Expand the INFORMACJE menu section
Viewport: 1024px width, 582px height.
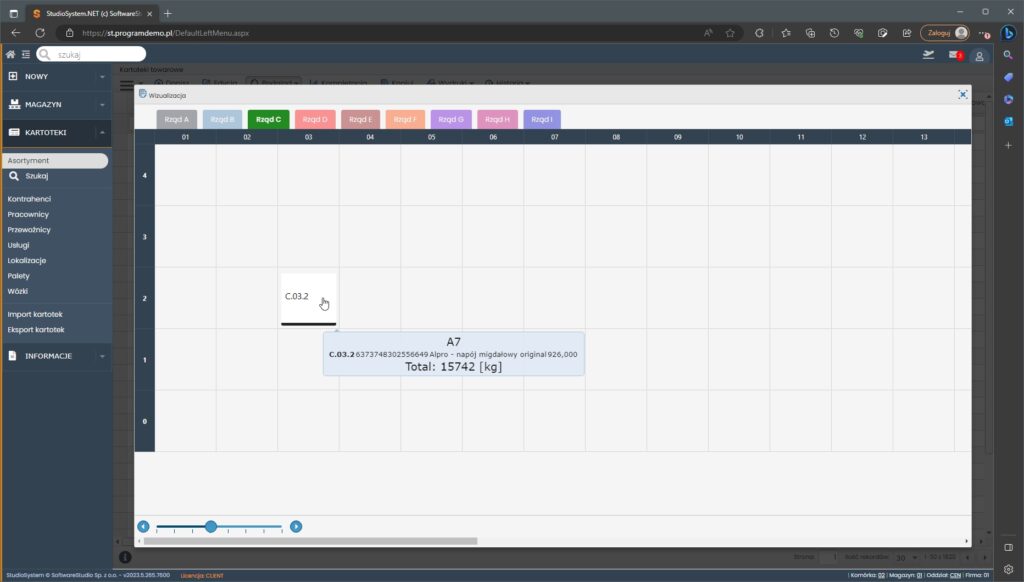55,355
